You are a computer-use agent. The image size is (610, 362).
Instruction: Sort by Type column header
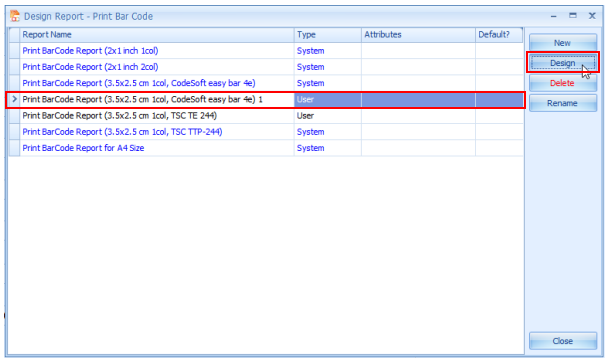pos(328,35)
